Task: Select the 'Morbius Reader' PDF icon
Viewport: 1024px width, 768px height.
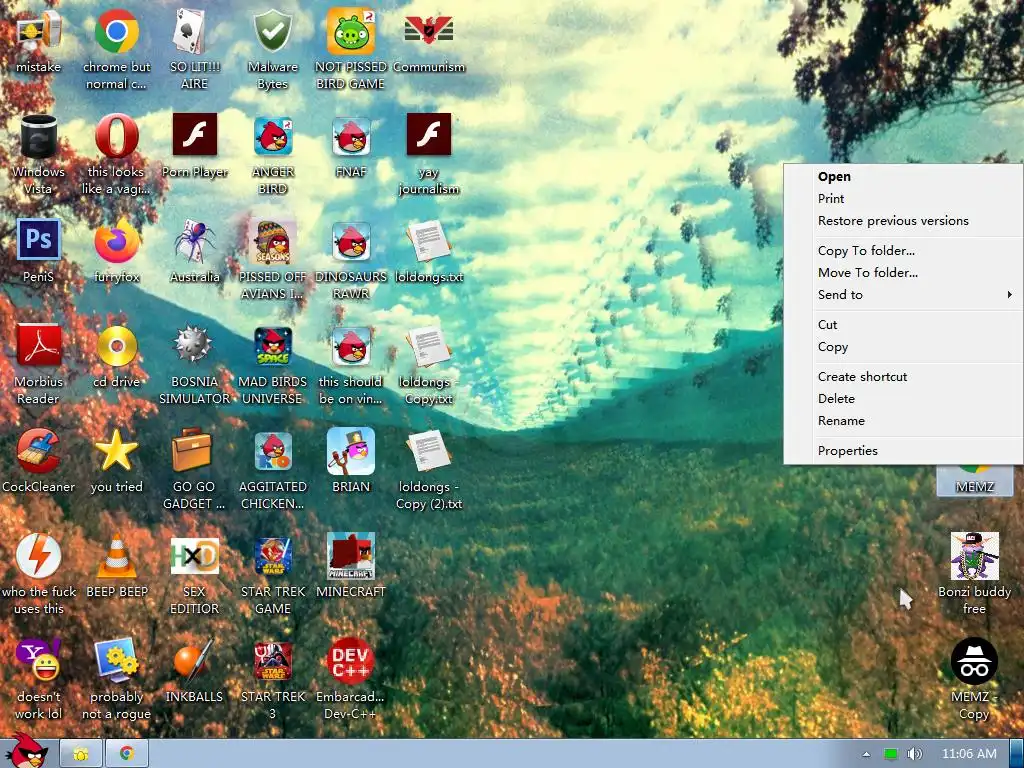Action: pyautogui.click(x=39, y=364)
